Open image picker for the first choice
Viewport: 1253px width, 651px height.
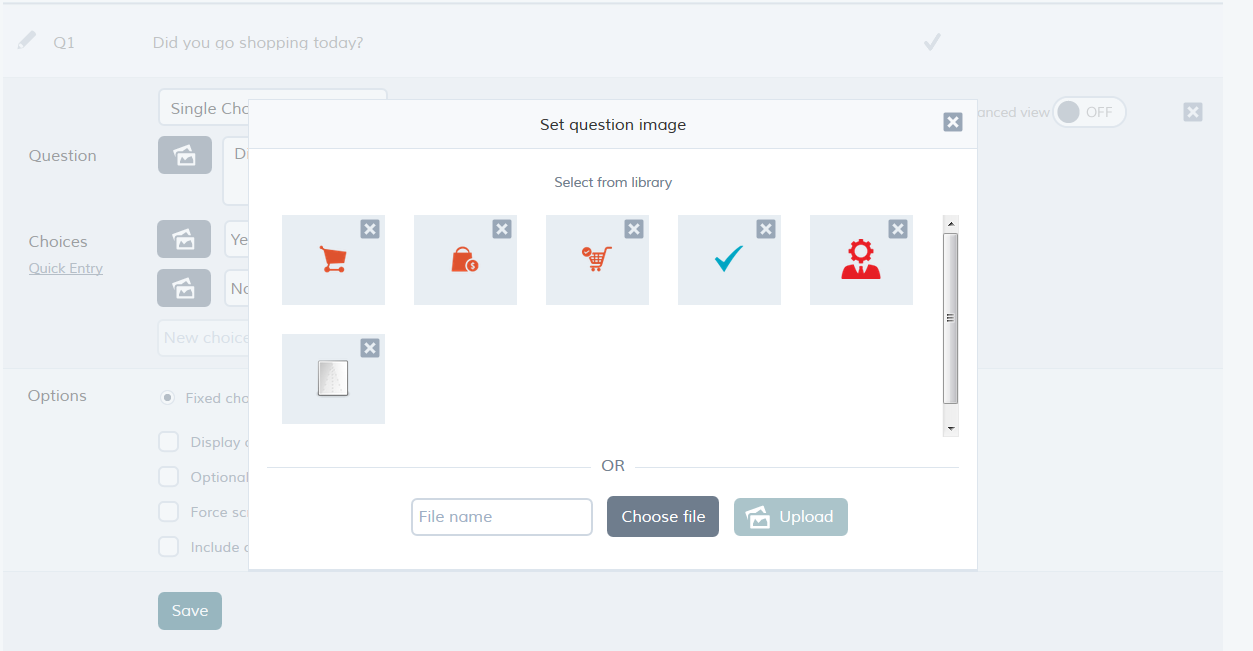point(184,239)
